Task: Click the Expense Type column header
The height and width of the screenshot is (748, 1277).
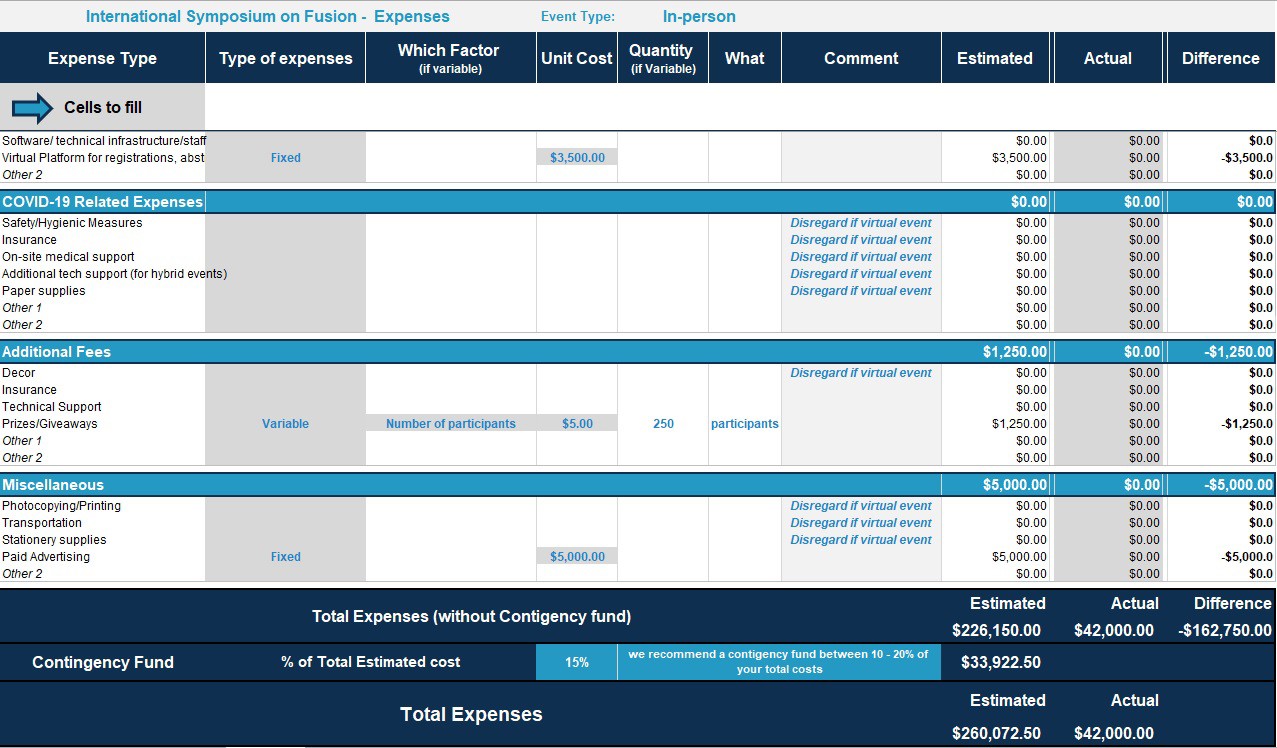Action: (102, 58)
